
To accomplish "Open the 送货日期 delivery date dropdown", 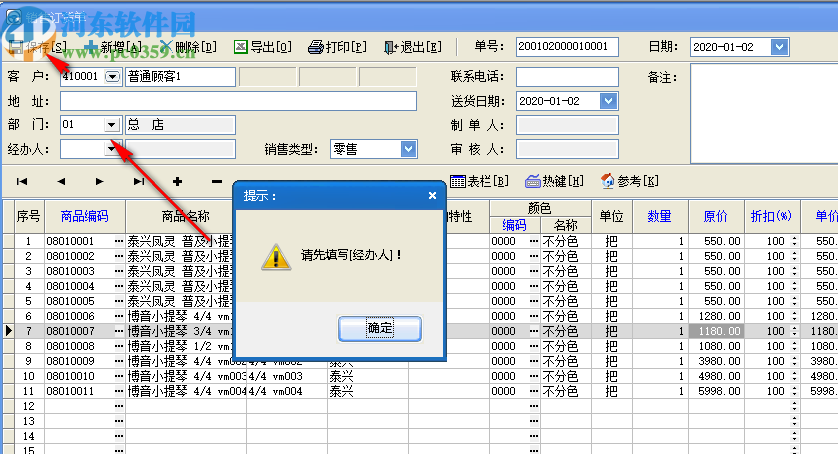I will pyautogui.click(x=608, y=101).
